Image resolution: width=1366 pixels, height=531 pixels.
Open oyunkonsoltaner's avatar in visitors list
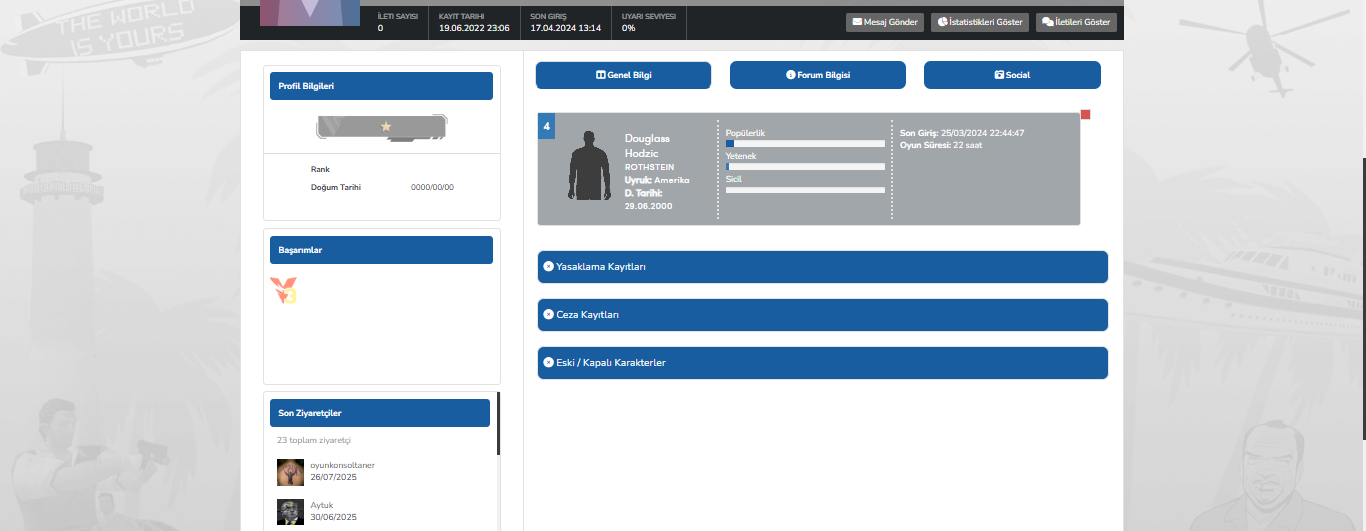point(290,472)
